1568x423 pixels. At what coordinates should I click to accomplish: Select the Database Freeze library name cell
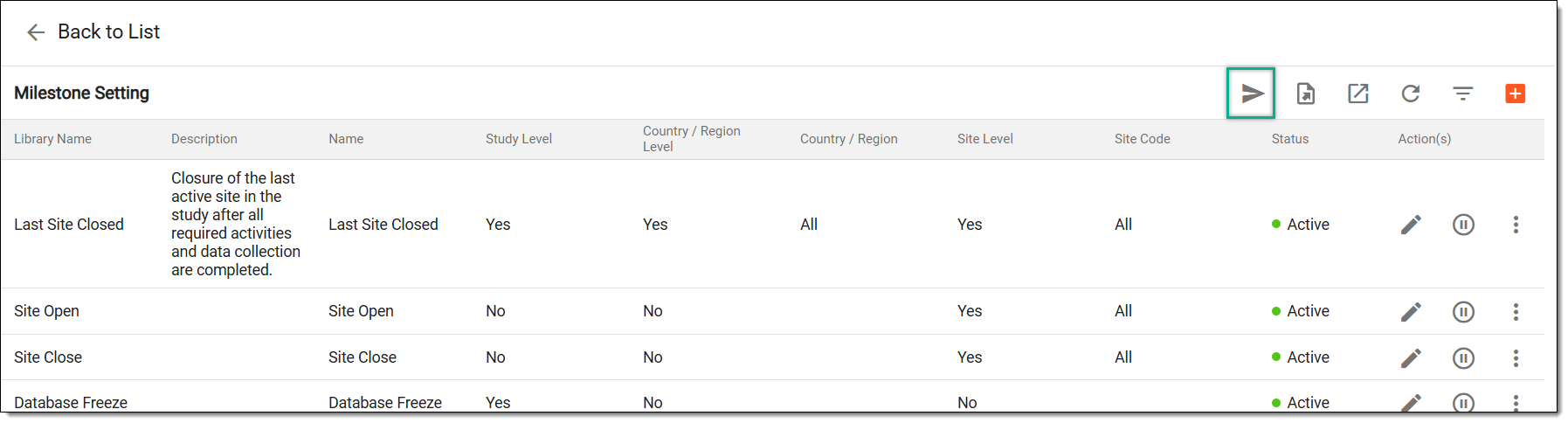click(x=71, y=403)
